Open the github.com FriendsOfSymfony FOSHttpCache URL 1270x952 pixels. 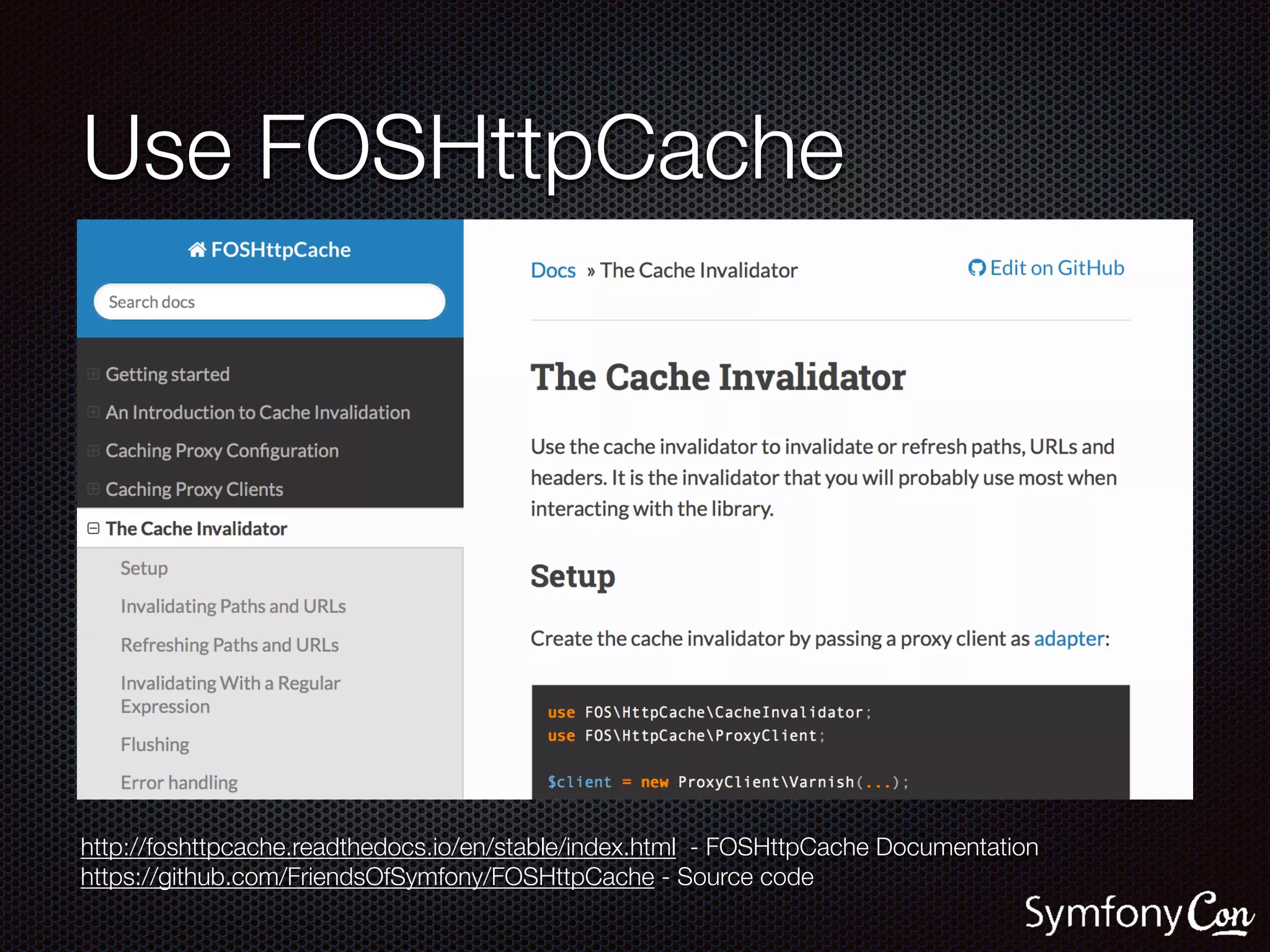click(x=368, y=877)
